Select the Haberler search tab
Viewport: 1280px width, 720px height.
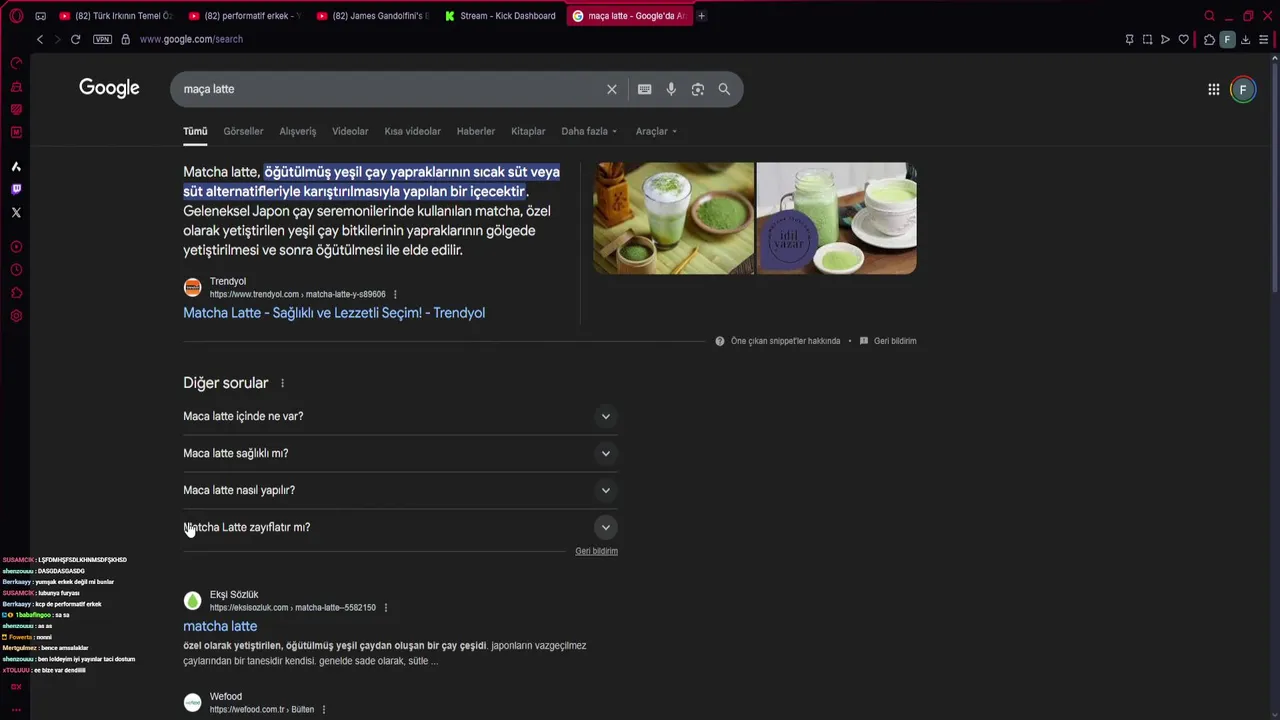pos(476,131)
